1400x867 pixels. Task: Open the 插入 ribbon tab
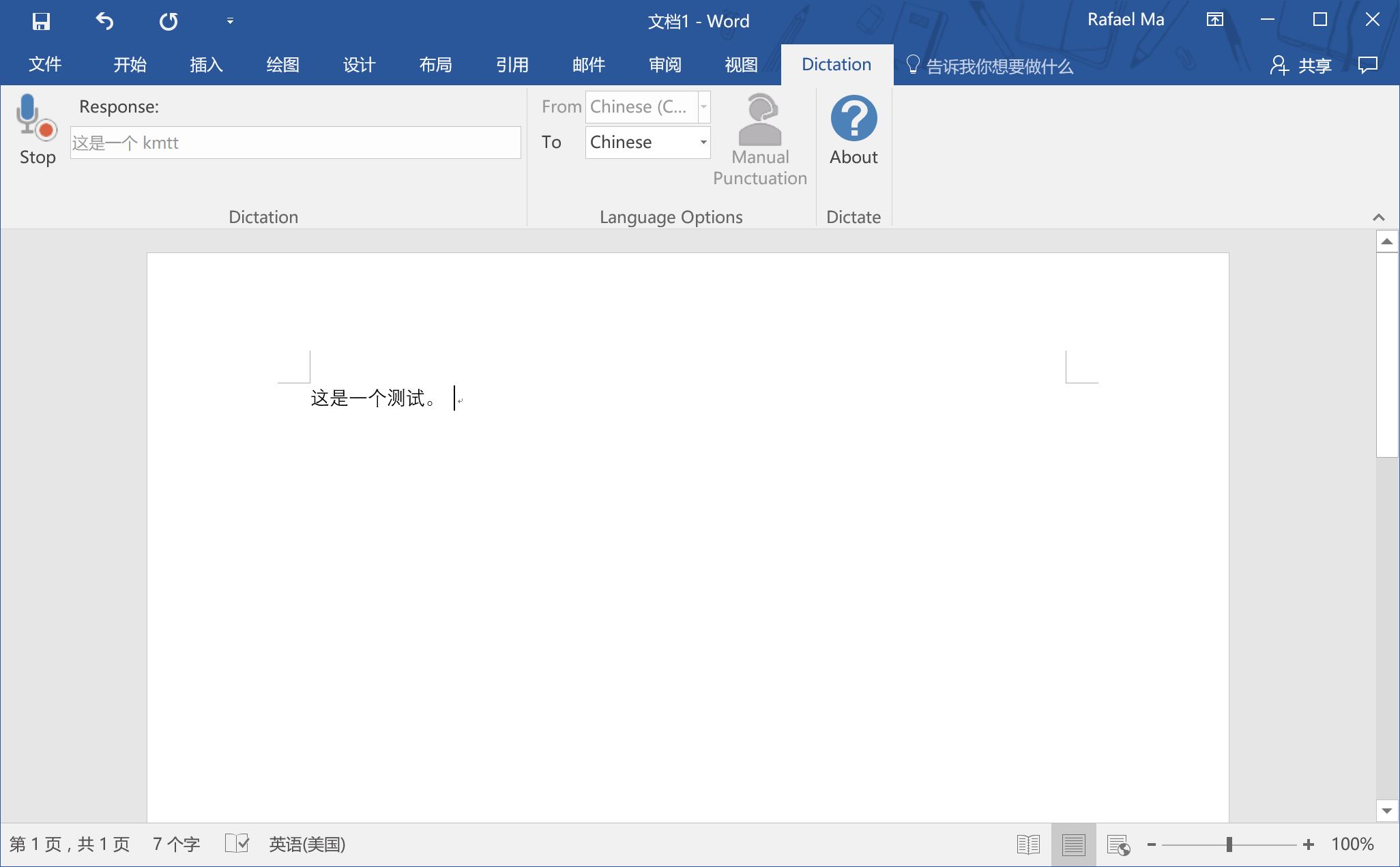[x=206, y=65]
